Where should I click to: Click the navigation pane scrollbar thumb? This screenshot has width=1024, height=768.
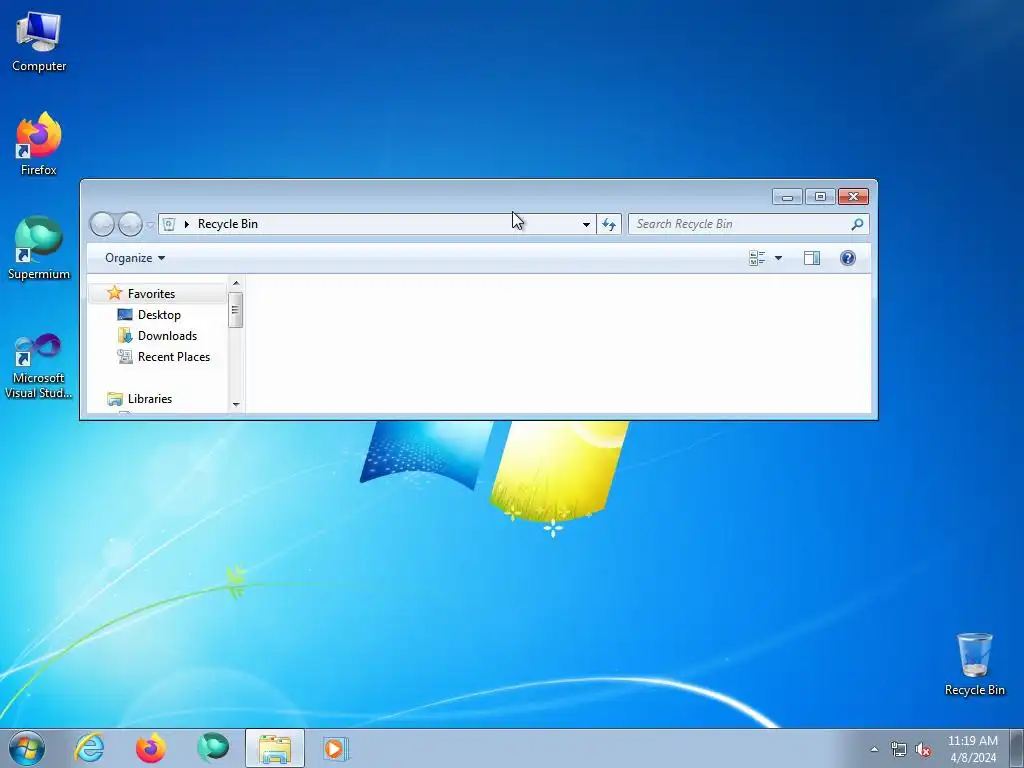point(236,310)
